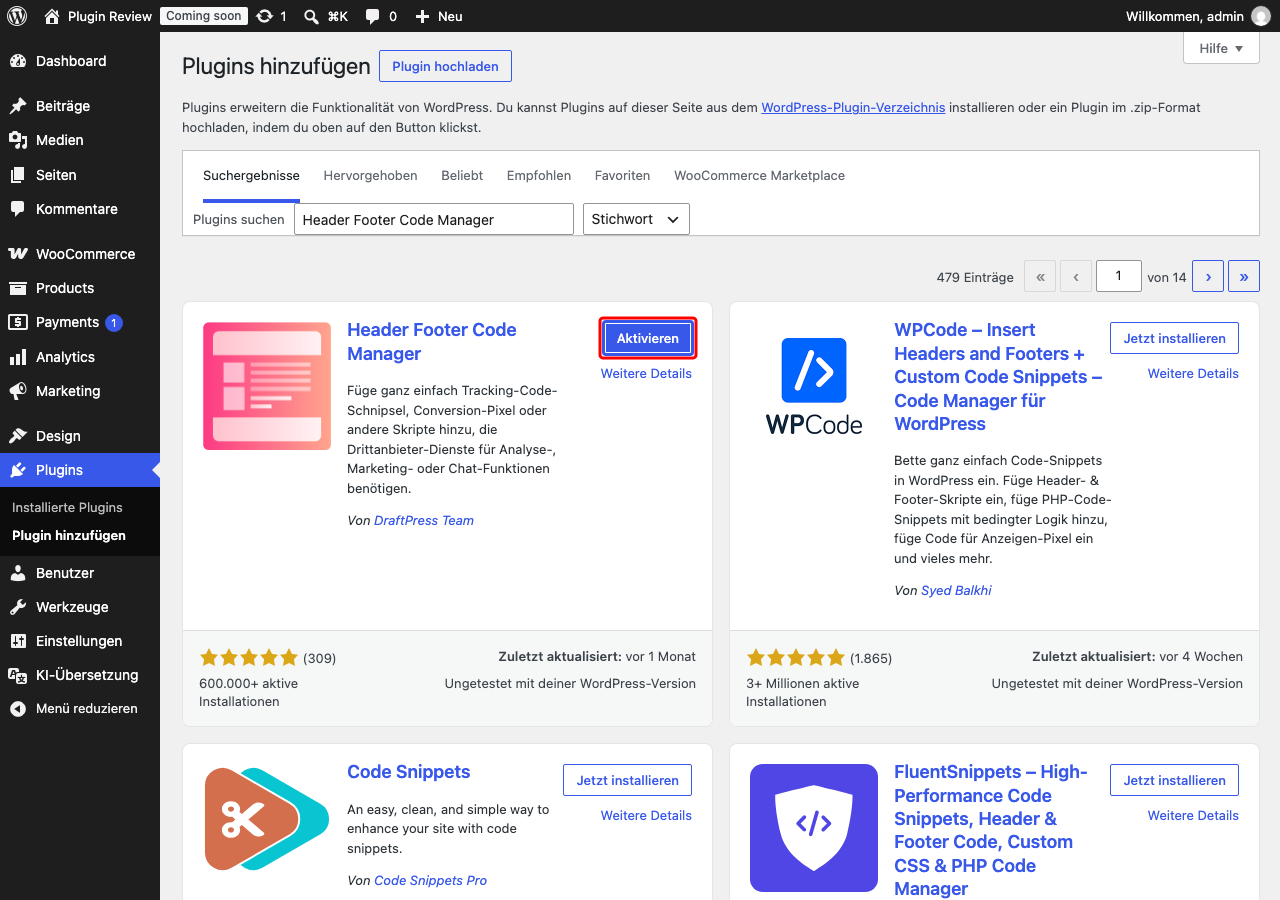Jump to the last results page
Image resolution: width=1280 pixels, height=900 pixels.
pyautogui.click(x=1243, y=276)
